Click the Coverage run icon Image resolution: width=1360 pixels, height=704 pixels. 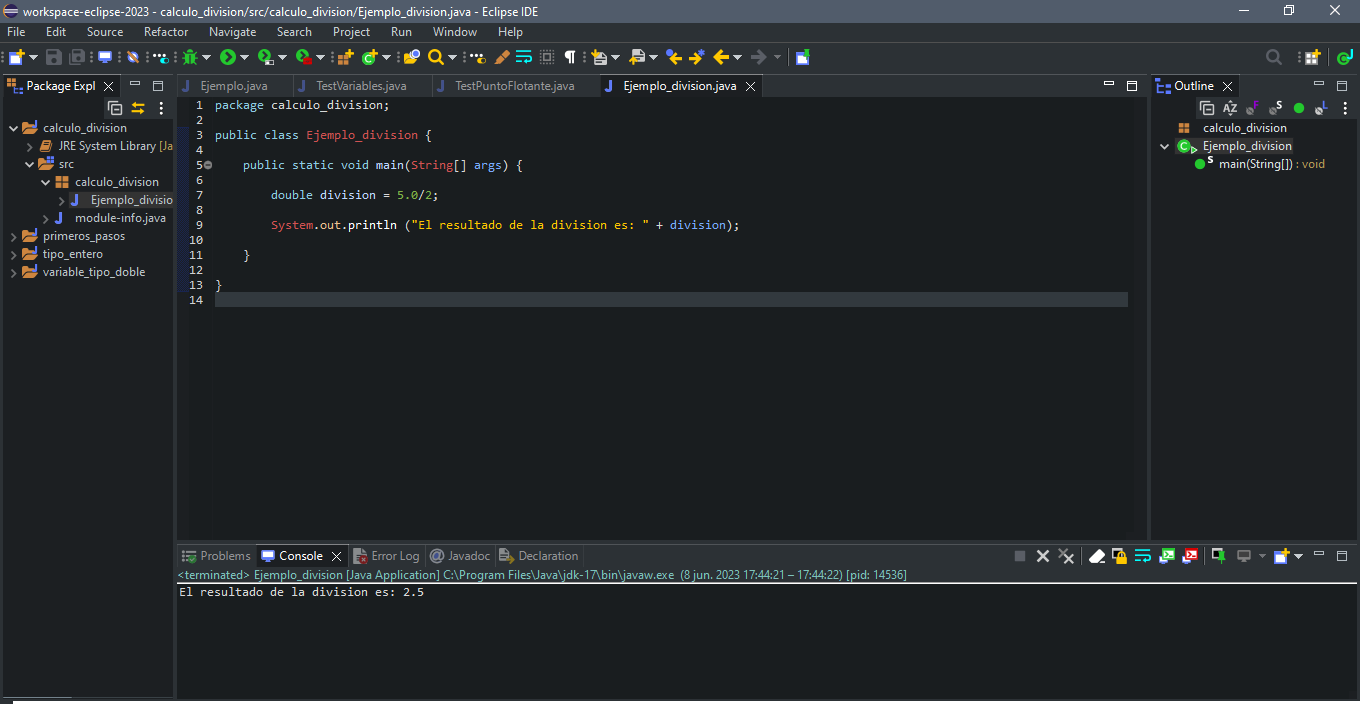pyautogui.click(x=266, y=57)
